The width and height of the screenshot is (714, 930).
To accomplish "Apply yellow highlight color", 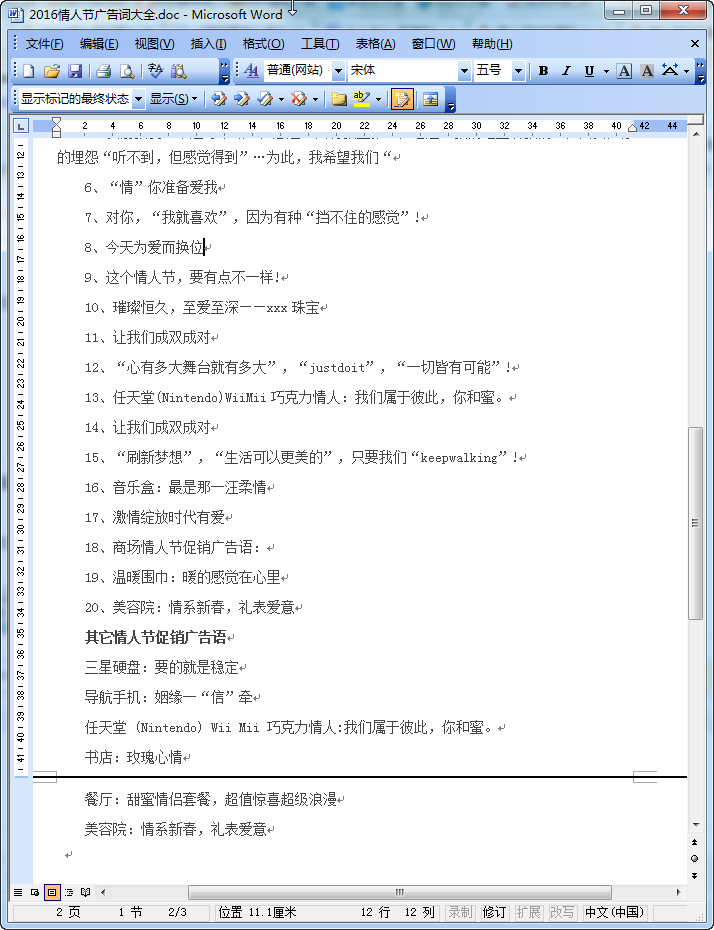I will point(361,99).
